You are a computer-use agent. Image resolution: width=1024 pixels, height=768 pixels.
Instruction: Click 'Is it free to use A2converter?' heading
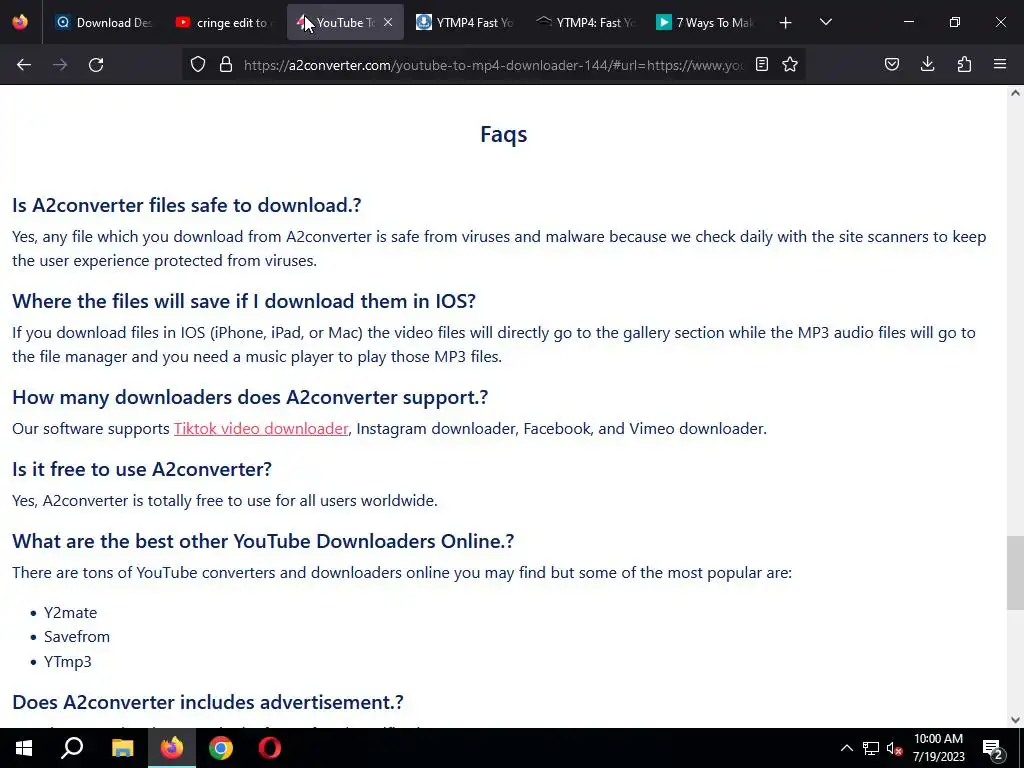[x=142, y=469]
